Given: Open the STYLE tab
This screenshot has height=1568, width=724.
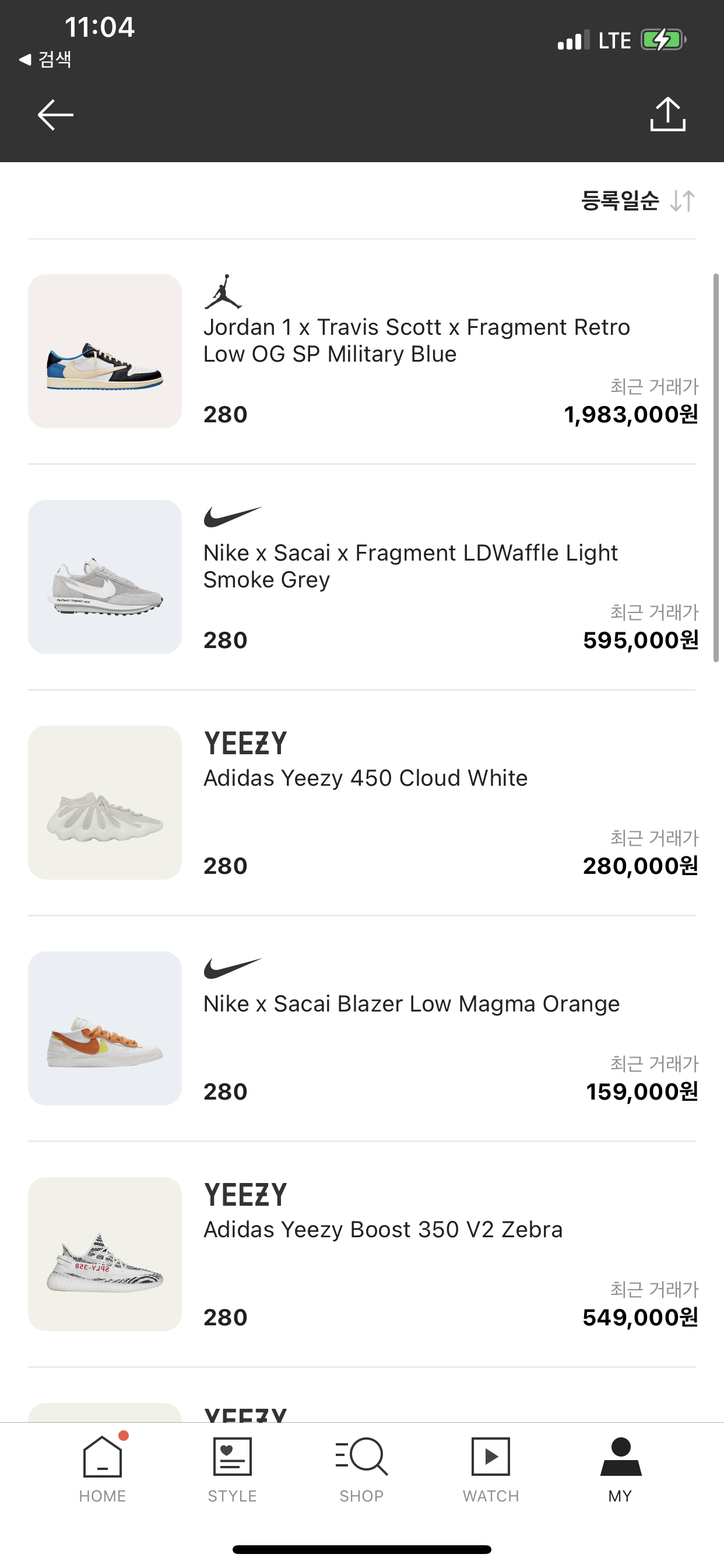Looking at the screenshot, I should [x=232, y=1468].
